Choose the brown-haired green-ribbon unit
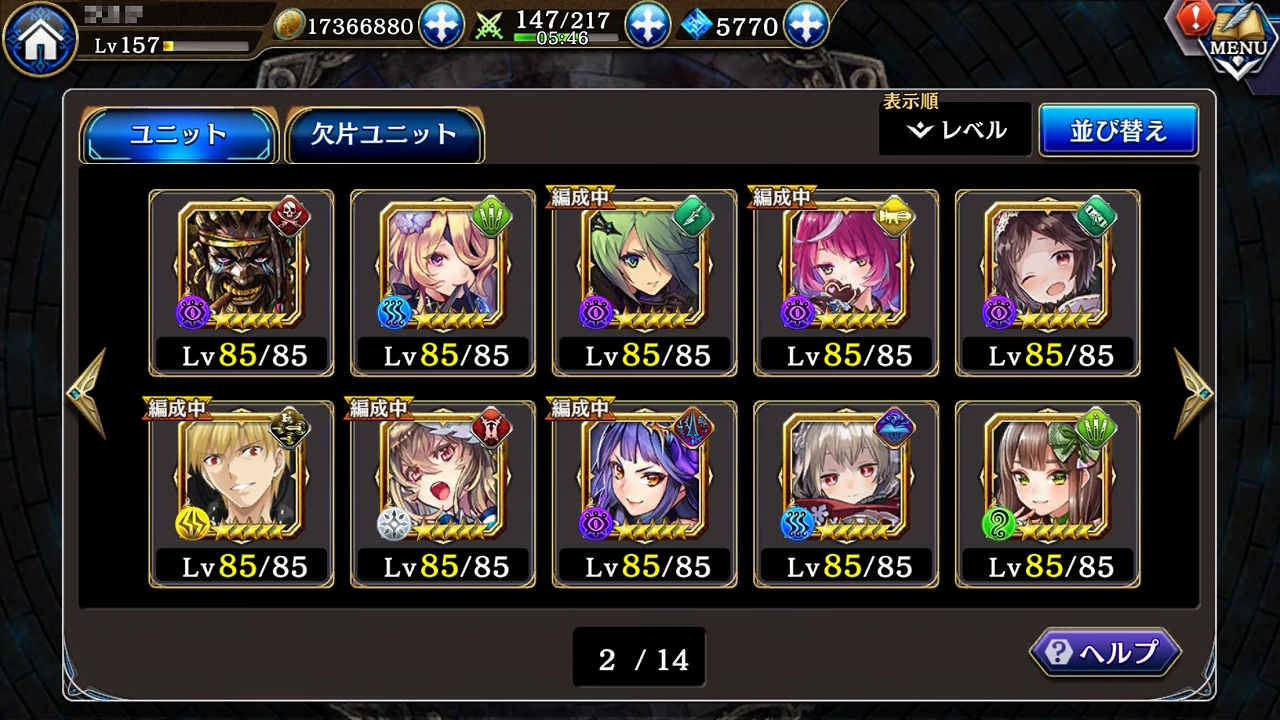The width and height of the screenshot is (1280, 720). pyautogui.click(x=1048, y=494)
